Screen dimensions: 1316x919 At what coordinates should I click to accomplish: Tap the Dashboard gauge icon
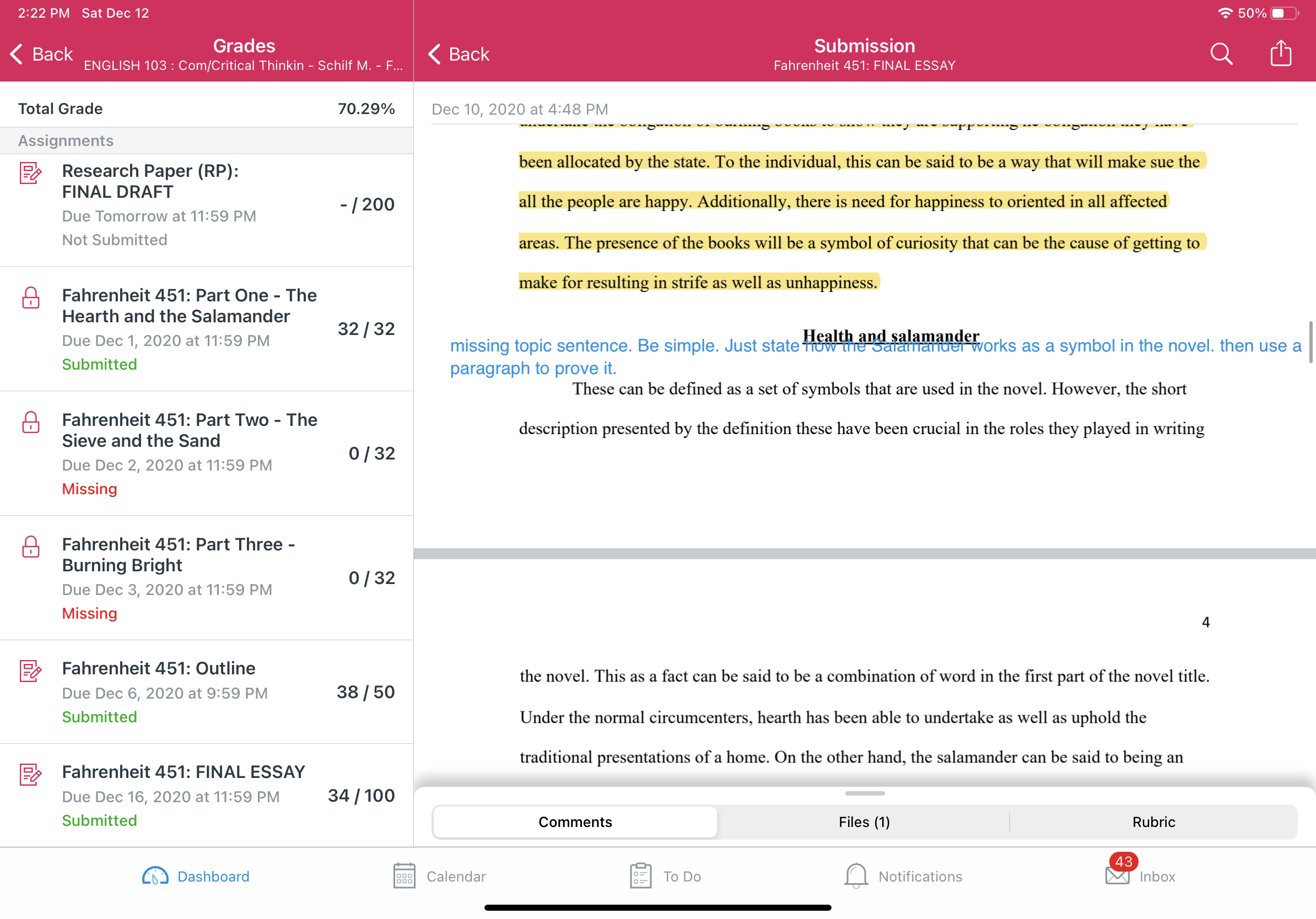(155, 875)
